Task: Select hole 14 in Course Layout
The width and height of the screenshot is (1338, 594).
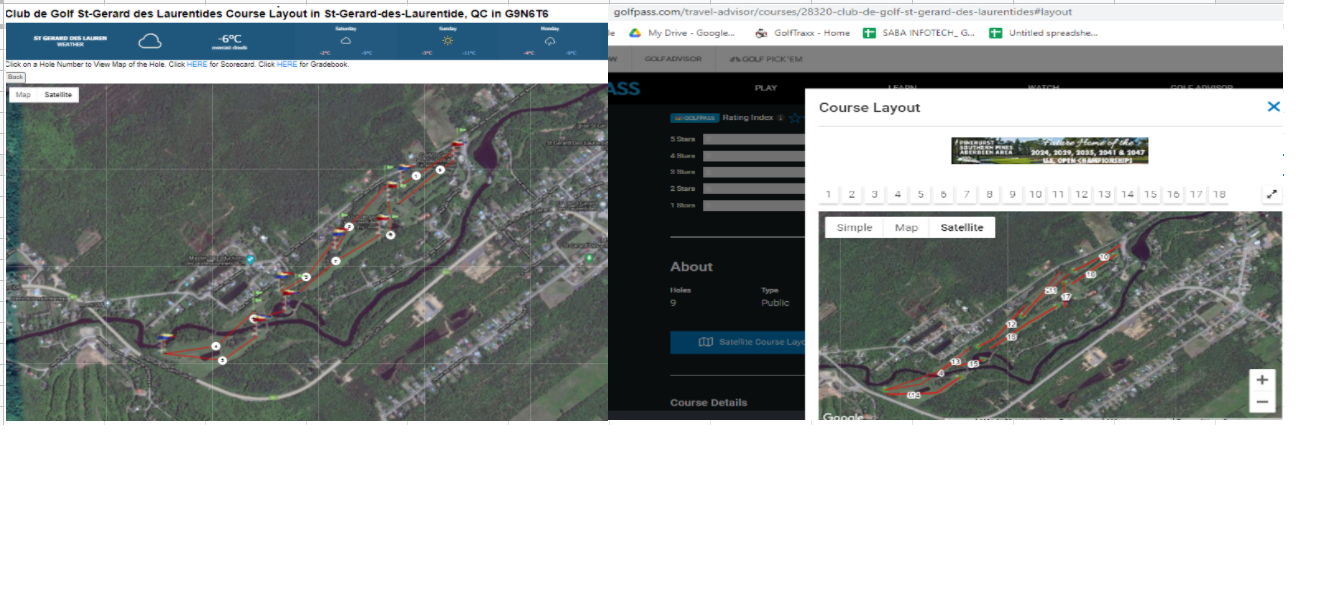Action: (x=1127, y=195)
